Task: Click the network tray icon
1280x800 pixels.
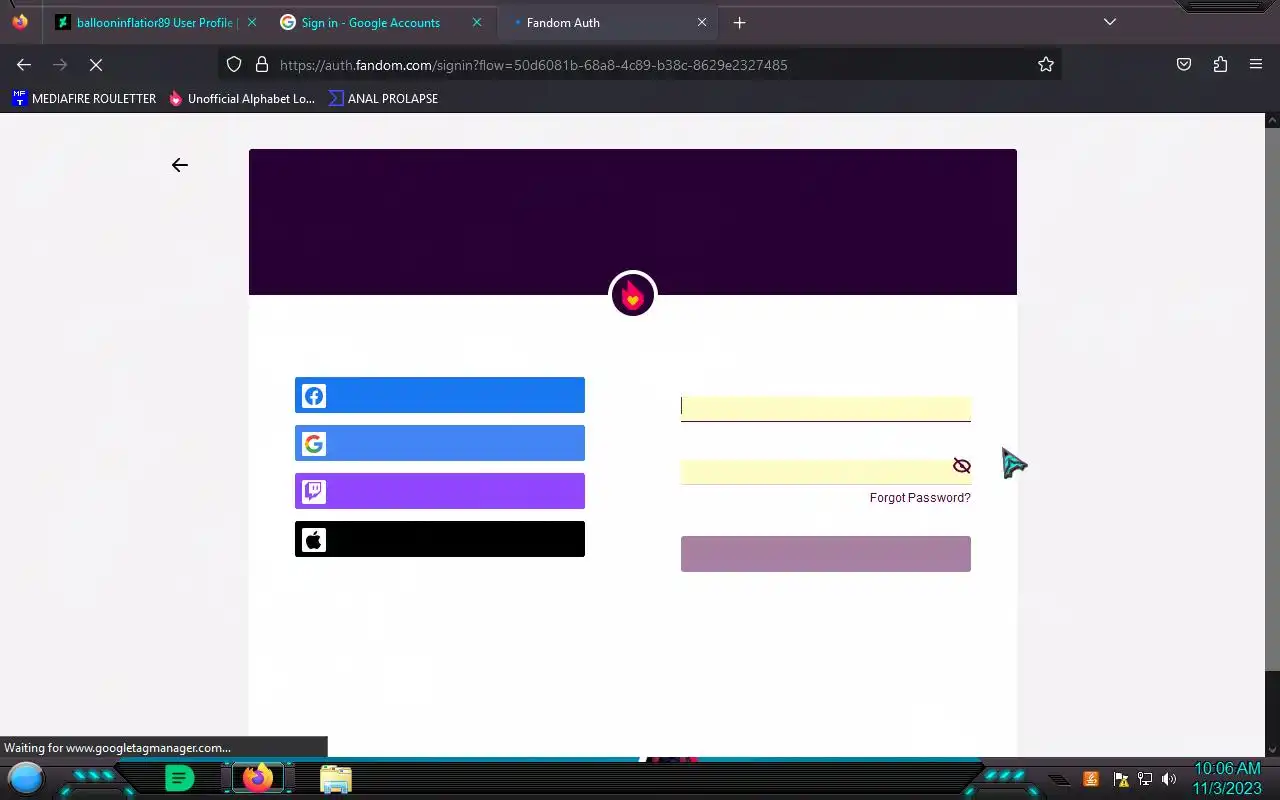Action: [x=1145, y=779]
